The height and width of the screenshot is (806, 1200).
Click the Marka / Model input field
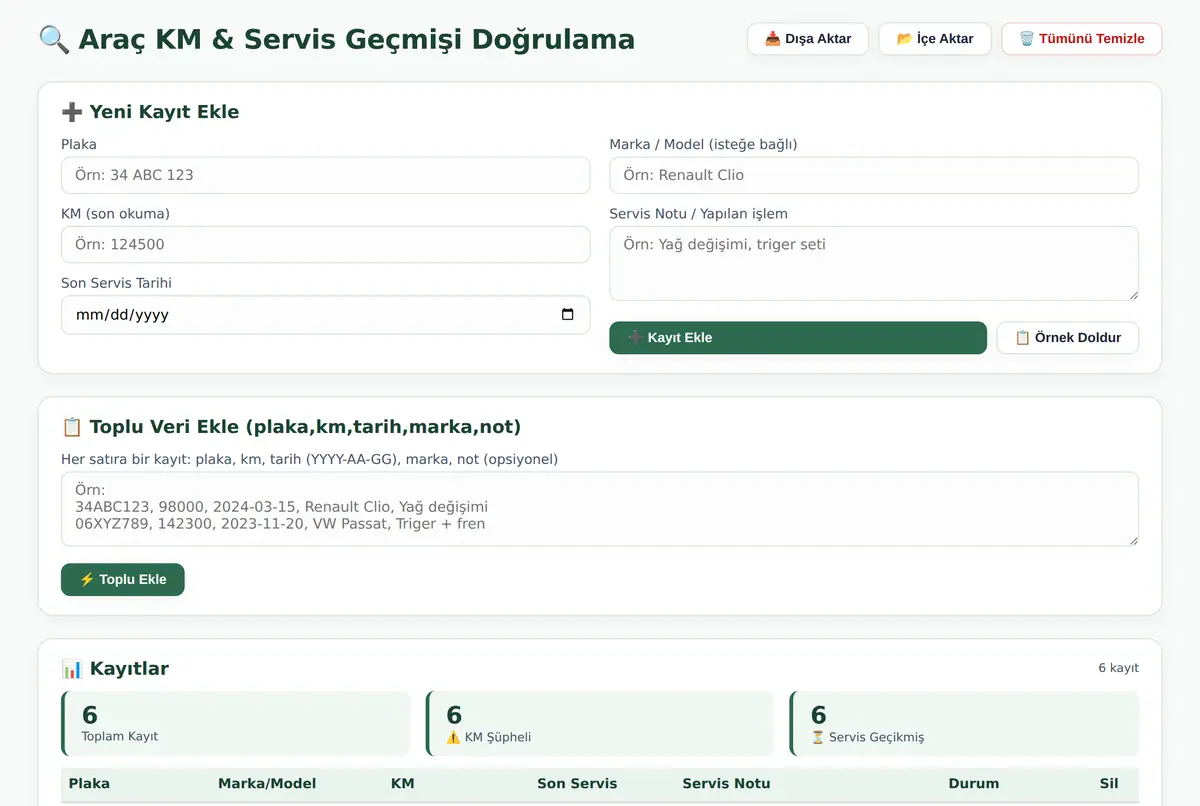[x=874, y=175]
